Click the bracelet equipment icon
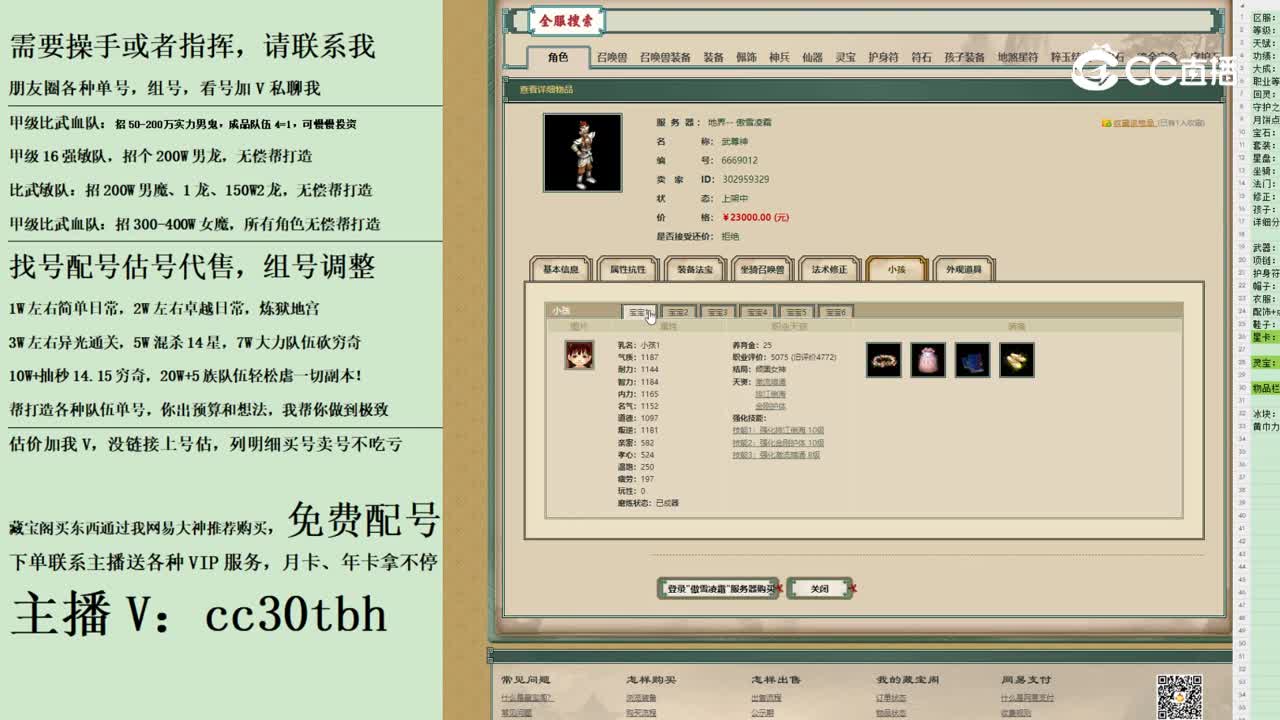 [x=884, y=360]
